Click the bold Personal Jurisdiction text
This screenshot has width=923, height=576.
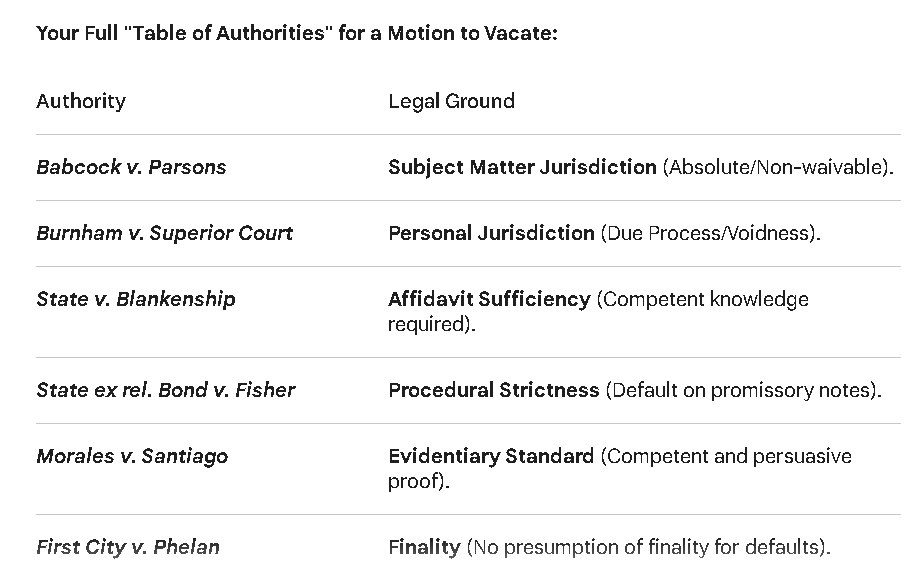coord(491,233)
